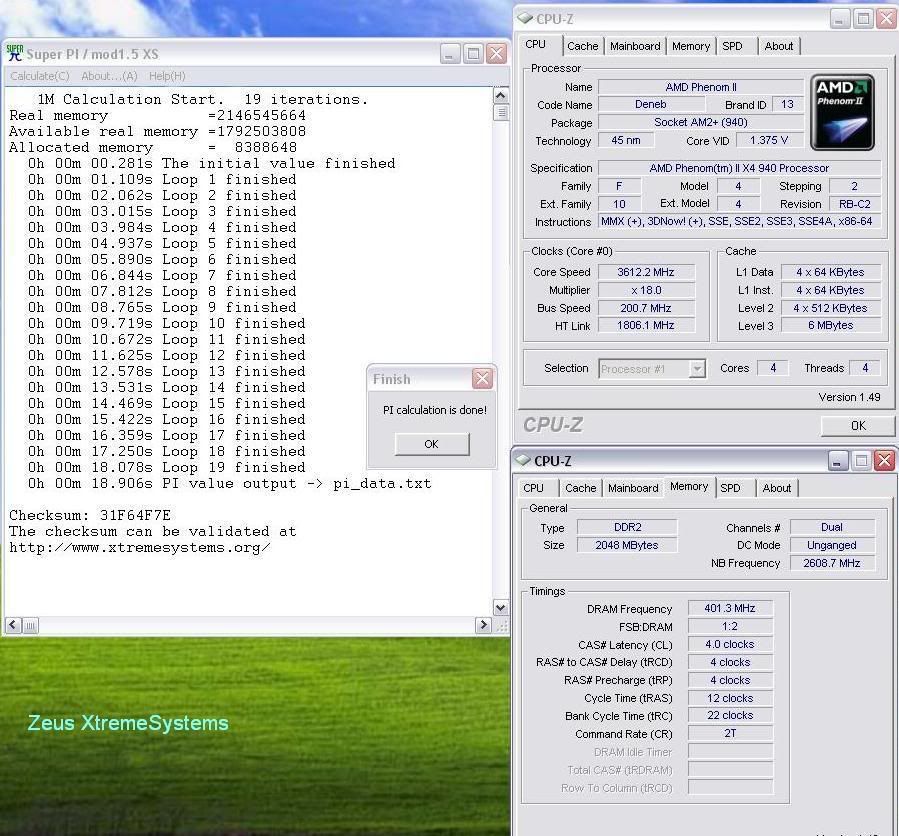Screen dimensions: 899x836
Task: Click the AMD Phenom II logo
Action: (x=842, y=112)
